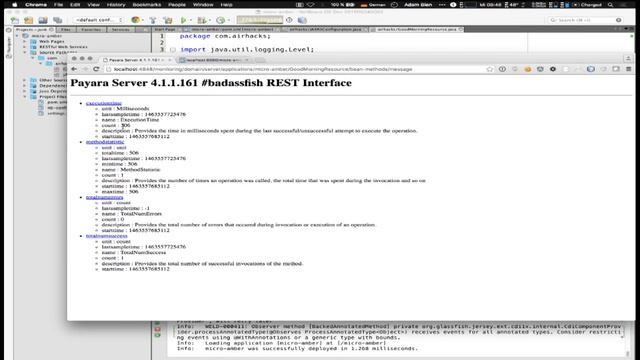Select Web Pages folder in project tree

coord(51,42)
